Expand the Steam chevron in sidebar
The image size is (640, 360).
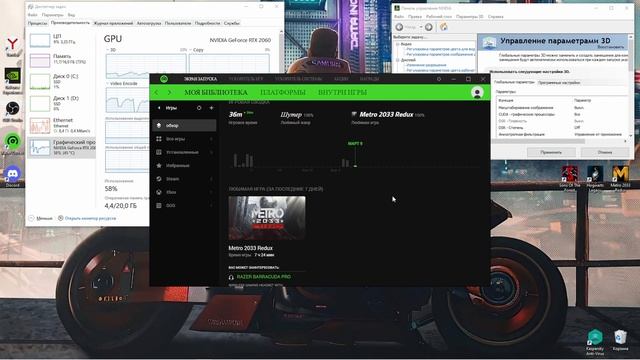click(x=211, y=179)
